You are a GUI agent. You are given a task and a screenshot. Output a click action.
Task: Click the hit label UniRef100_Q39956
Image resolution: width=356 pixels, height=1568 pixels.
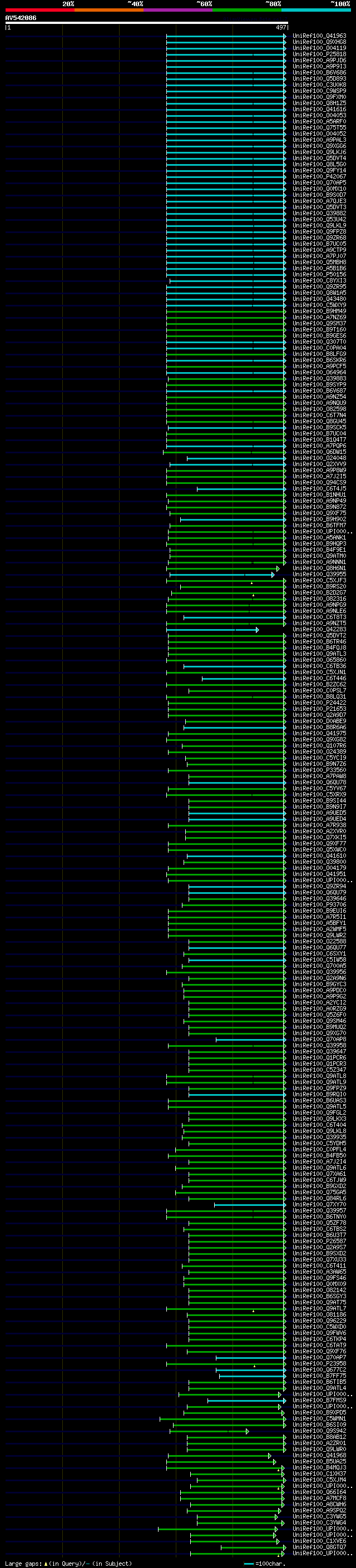pos(319,973)
